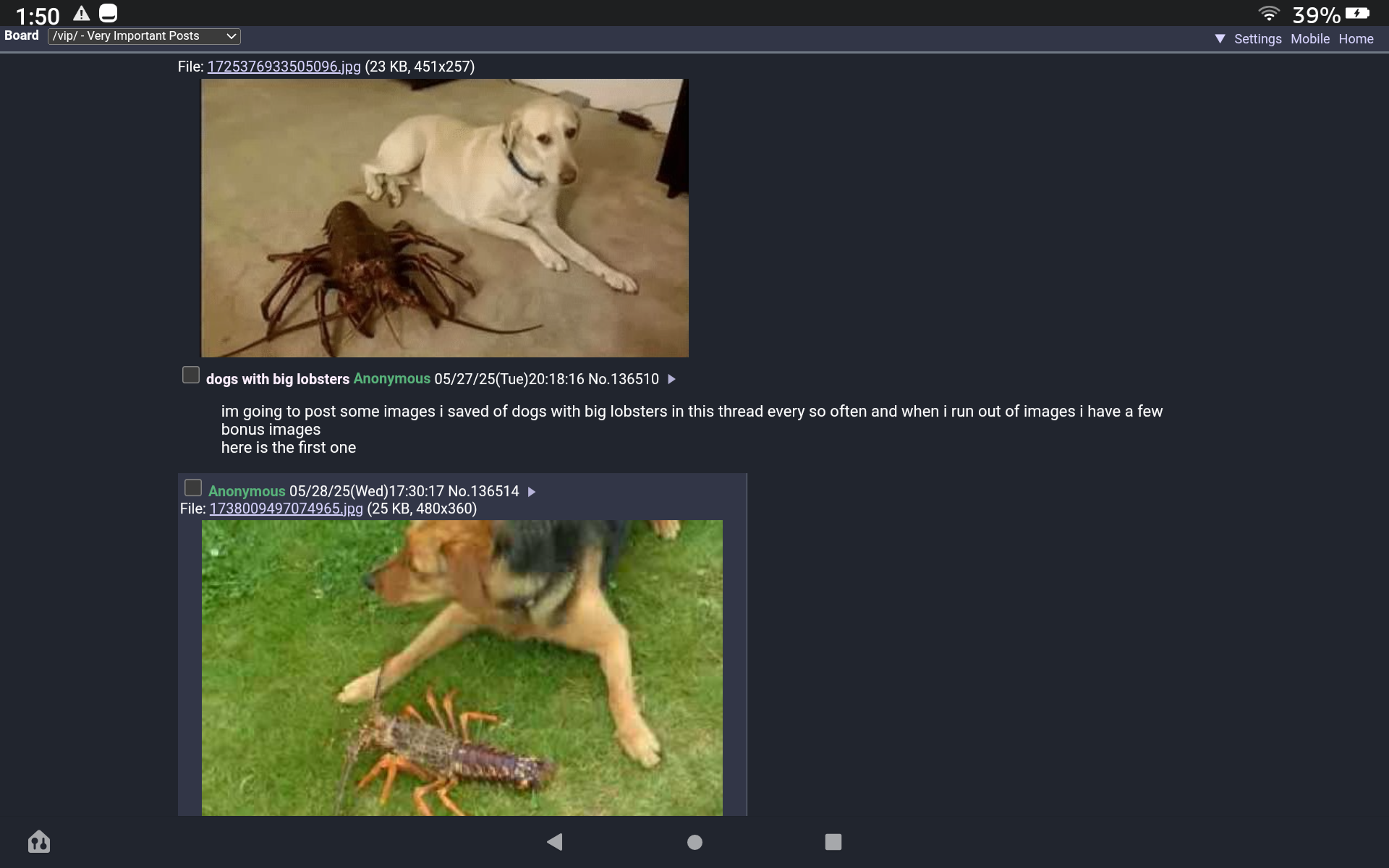
Task: Tick the checkbox for post No.136510
Action: (x=191, y=375)
